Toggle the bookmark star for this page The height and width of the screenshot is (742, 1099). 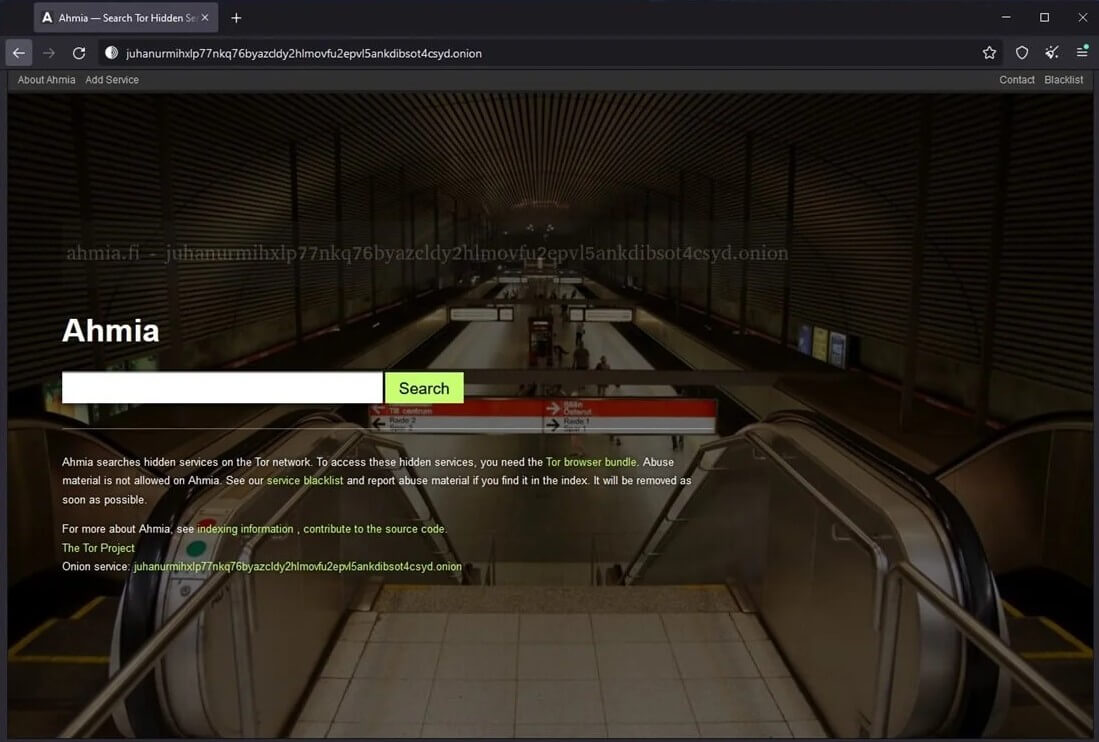[x=989, y=52]
